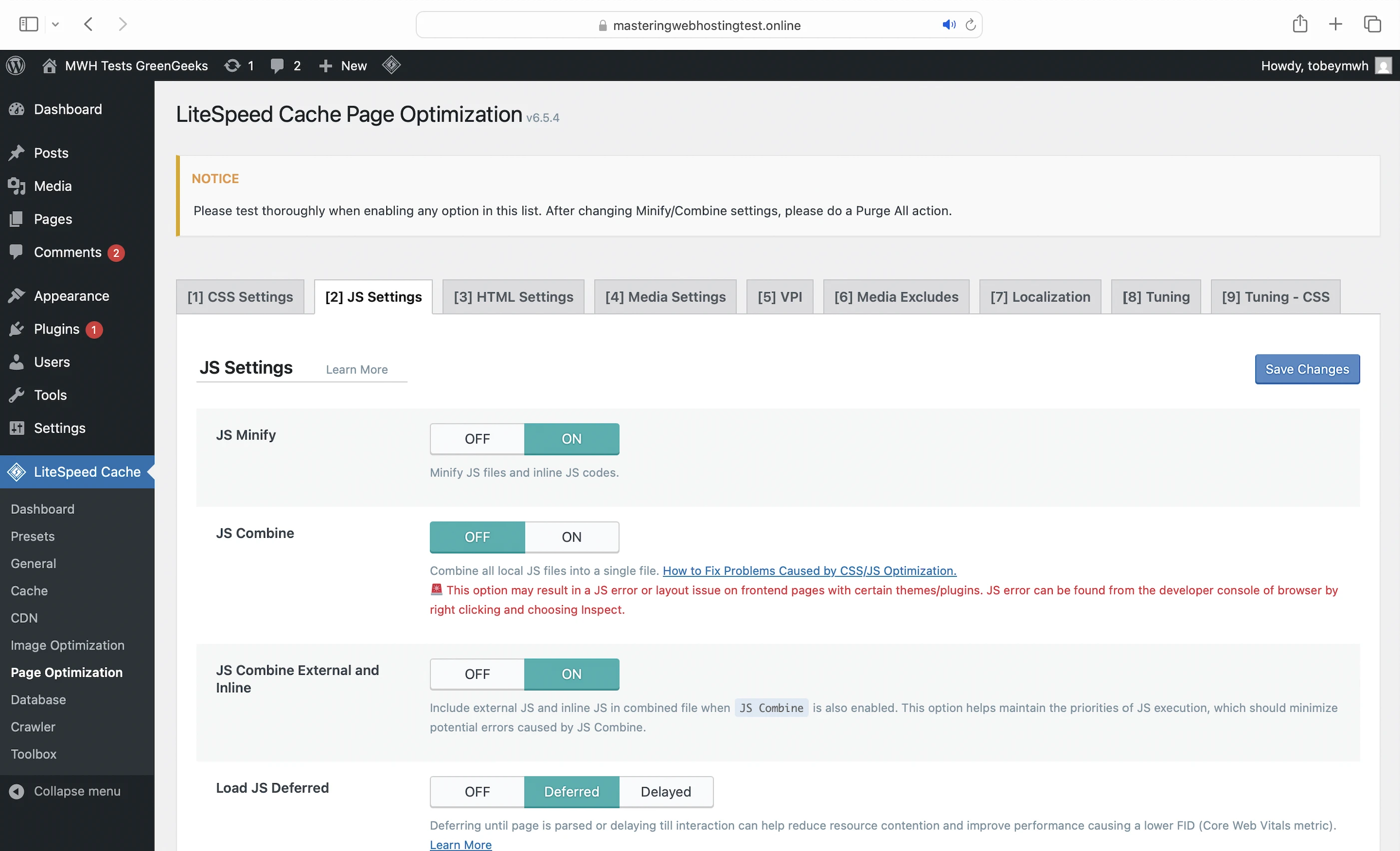Click the updates refresh icon in admin bar

[232, 65]
